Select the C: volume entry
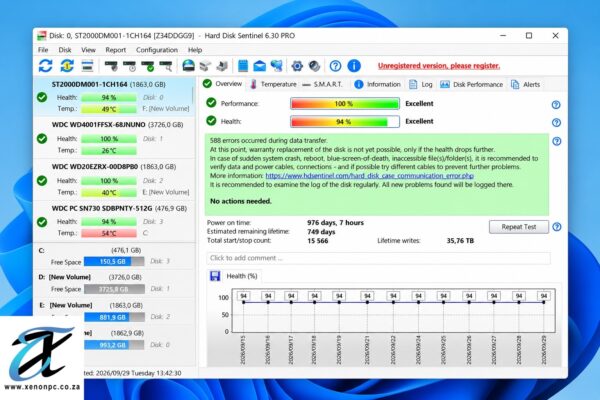 114,256
